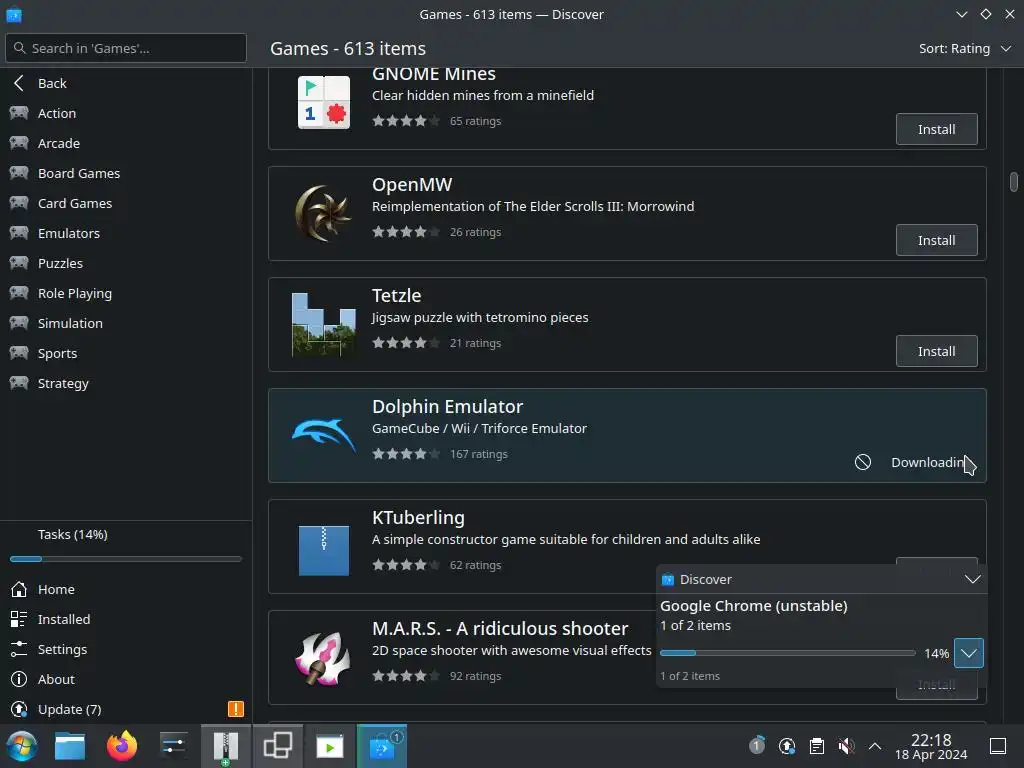Viewport: 1024px width, 768px height.
Task: Click the GNOME Mines 65 ratings stars
Action: coord(406,121)
